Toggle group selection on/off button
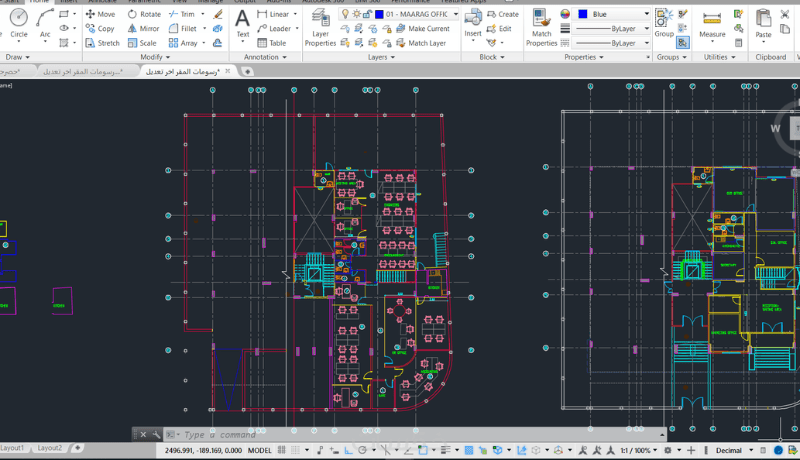Viewport: 800px width, 460px height. (x=683, y=43)
